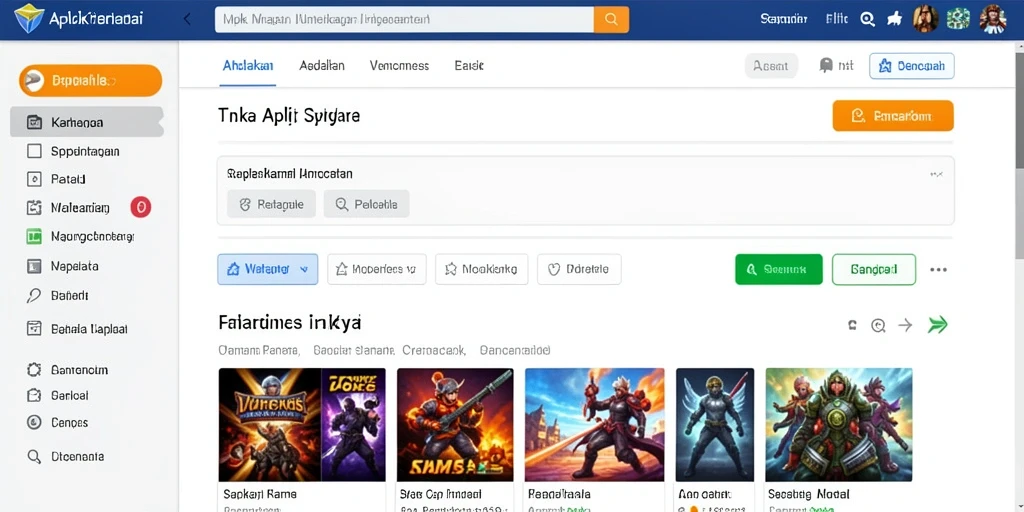Click the Pelcatia search chip
This screenshot has height=512, width=1024.
click(x=366, y=204)
